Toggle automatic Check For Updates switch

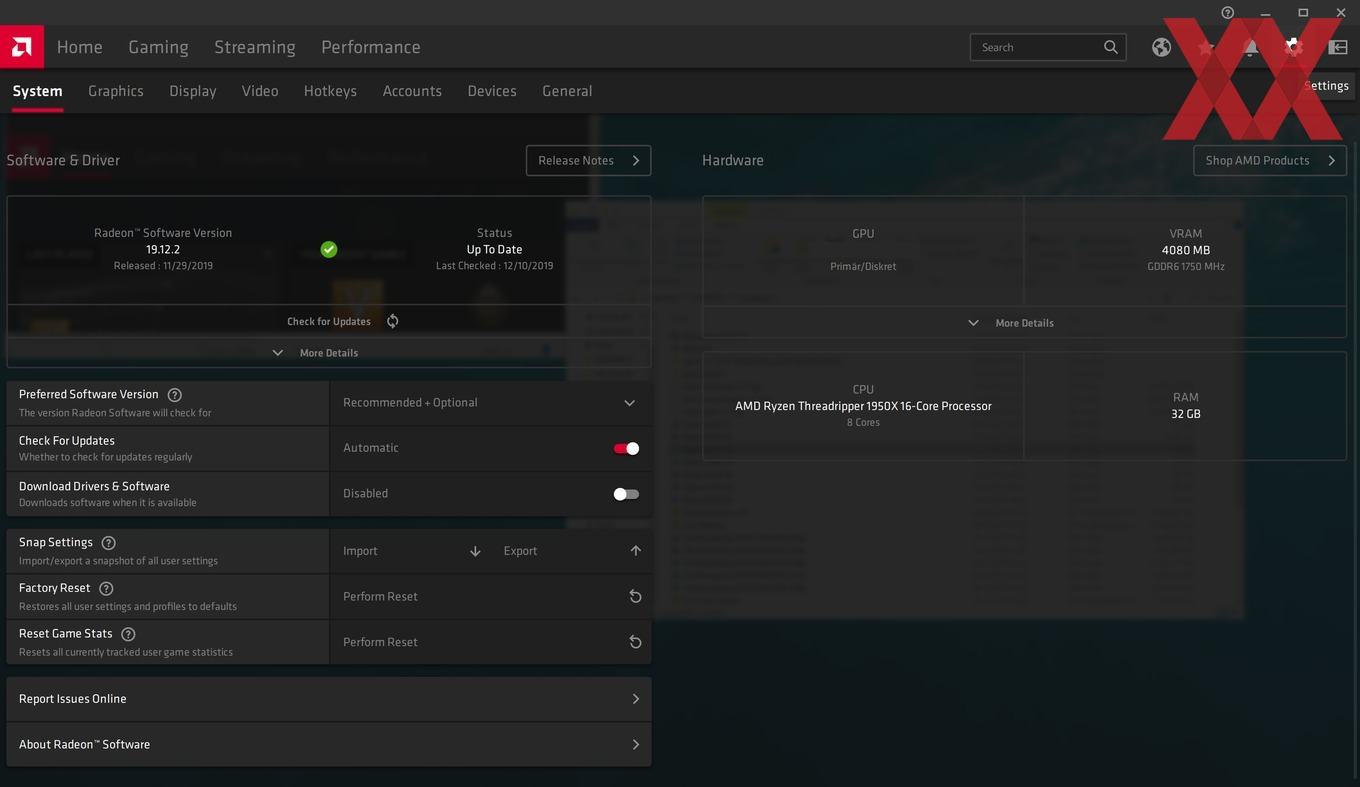(x=626, y=448)
